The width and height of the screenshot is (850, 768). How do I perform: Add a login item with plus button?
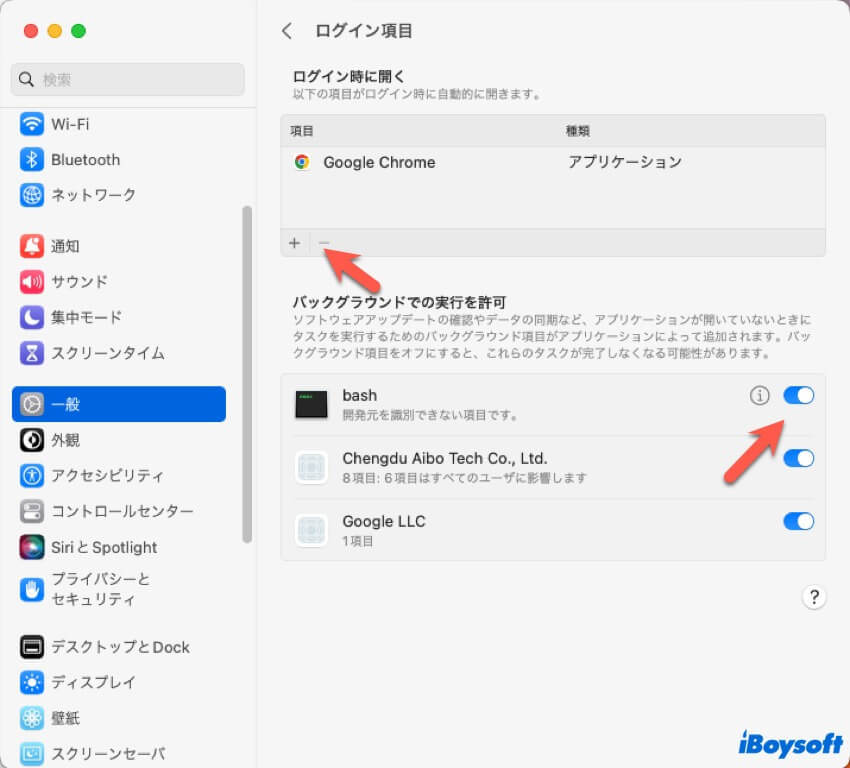(x=294, y=243)
